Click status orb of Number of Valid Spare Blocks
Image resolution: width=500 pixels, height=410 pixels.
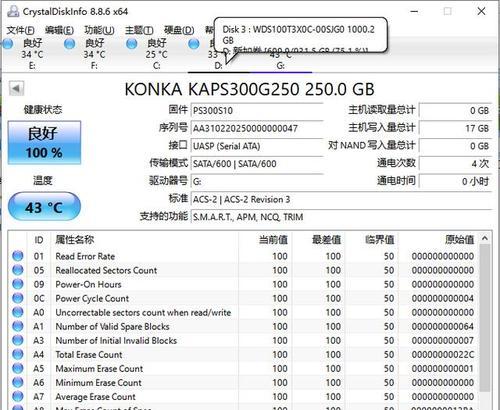click(18, 326)
